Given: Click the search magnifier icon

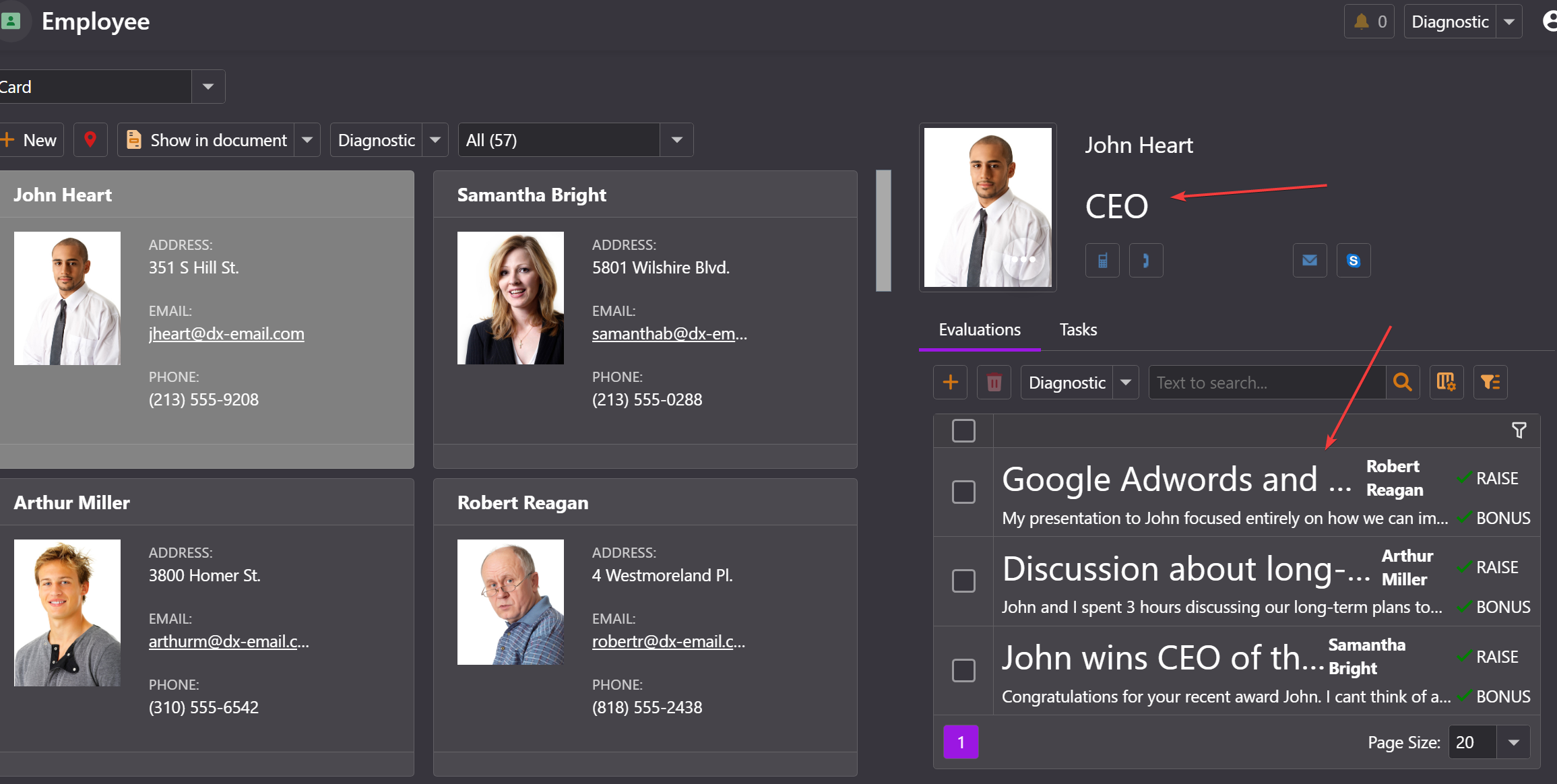Looking at the screenshot, I should tap(1403, 383).
